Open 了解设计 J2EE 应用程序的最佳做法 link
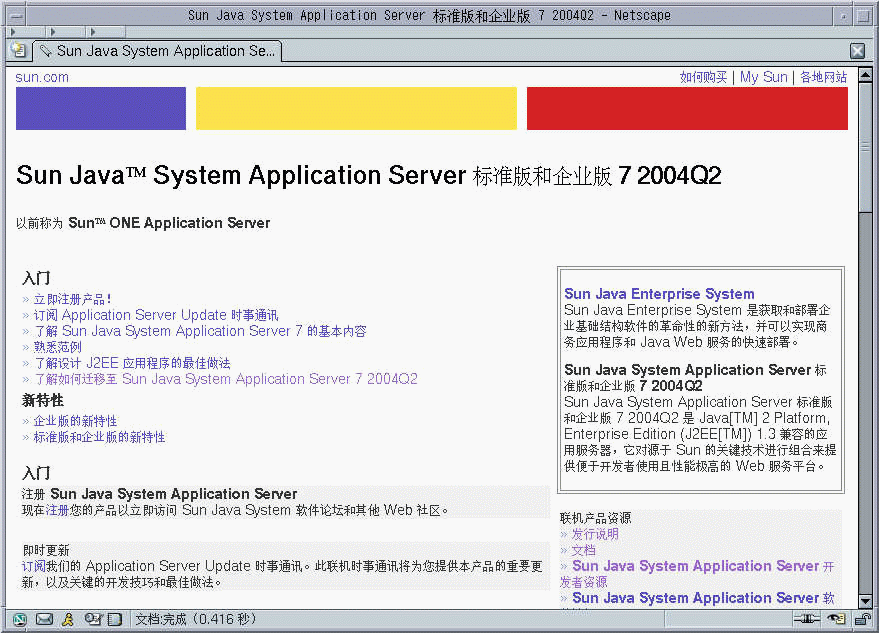Screen dimensions: 879x633 coord(132,363)
